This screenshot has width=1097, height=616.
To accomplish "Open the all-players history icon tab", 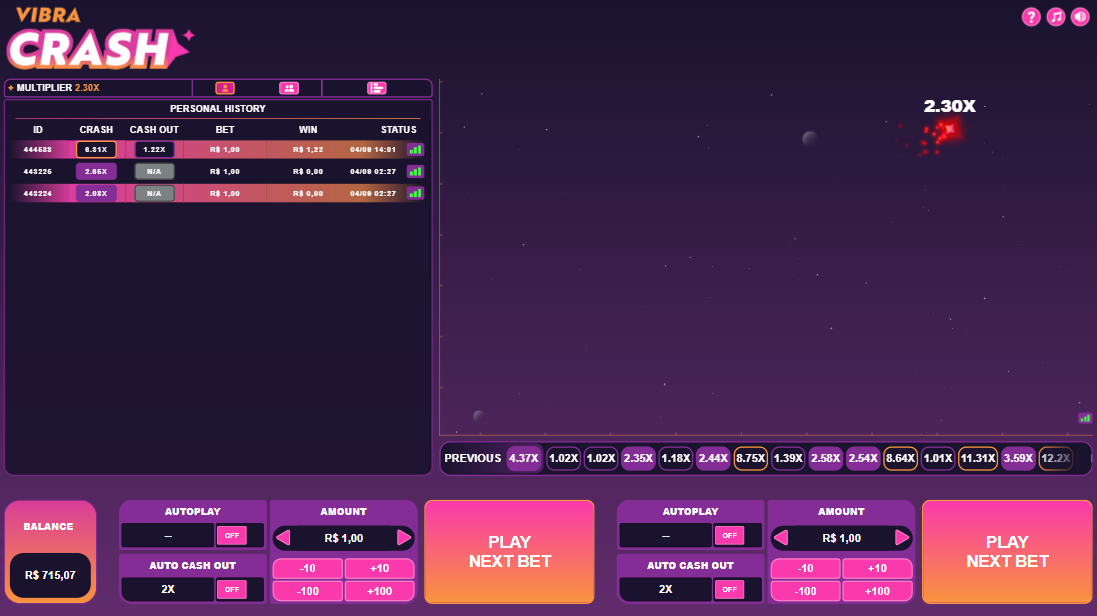I will (289, 88).
